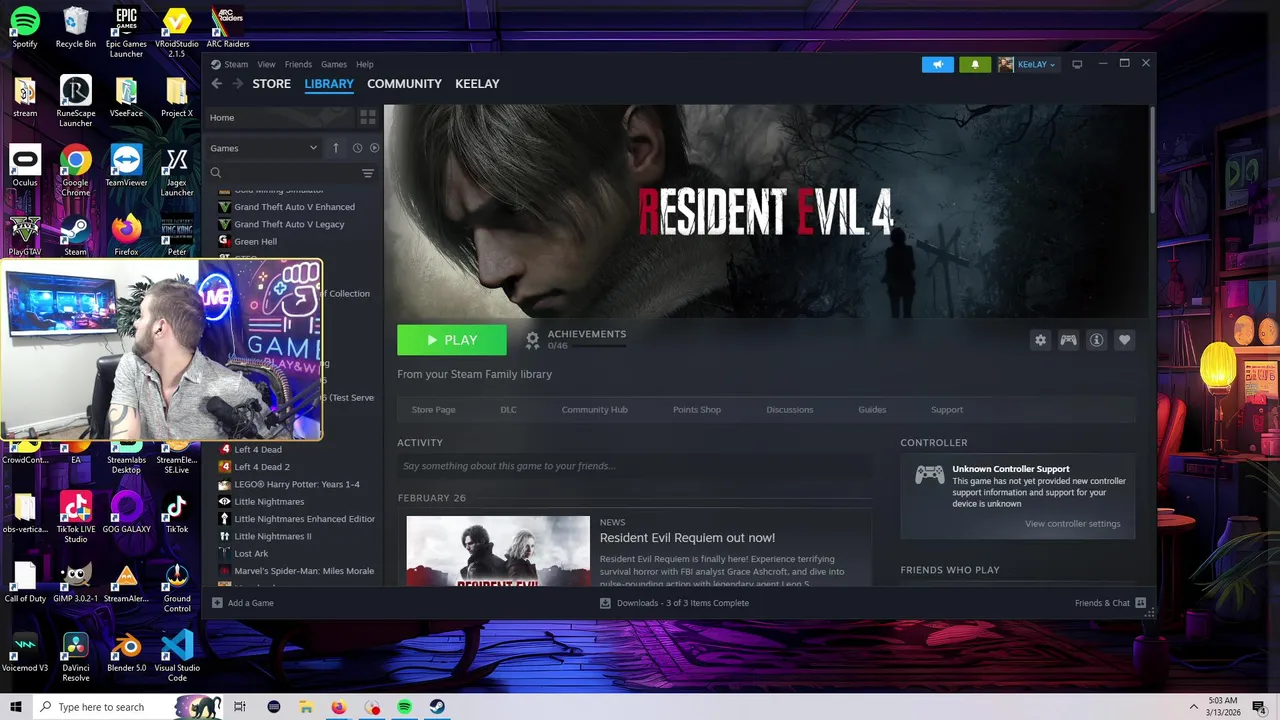The width and height of the screenshot is (1280, 720).
Task: Open Visual Studio Code desktop shortcut
Action: coord(177,657)
